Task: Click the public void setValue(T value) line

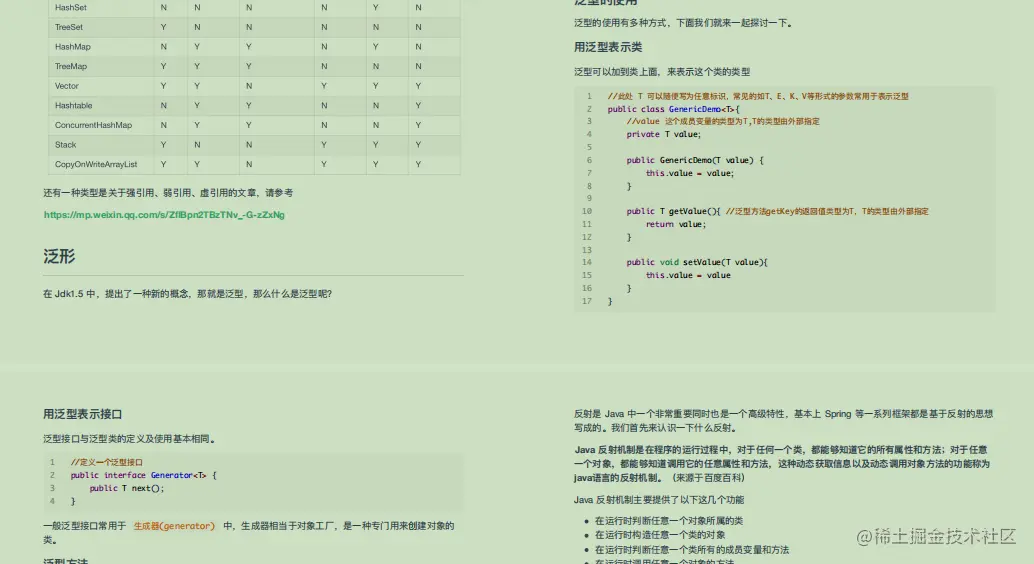Action: click(696, 262)
